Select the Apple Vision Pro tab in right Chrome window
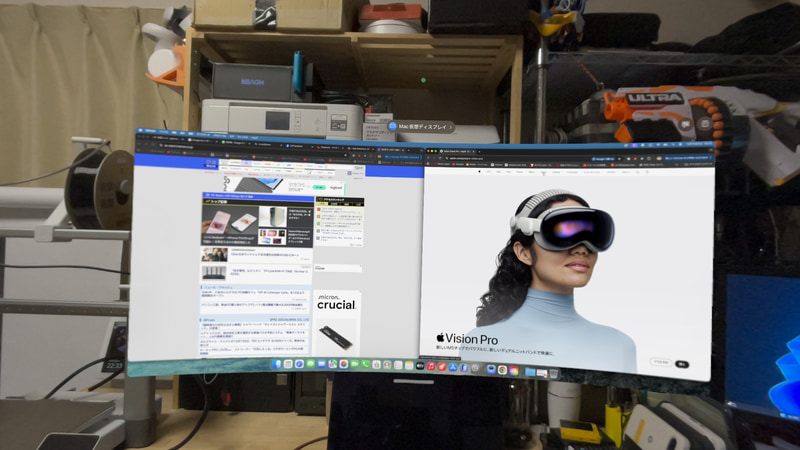The height and width of the screenshot is (450, 800). [x=455, y=151]
